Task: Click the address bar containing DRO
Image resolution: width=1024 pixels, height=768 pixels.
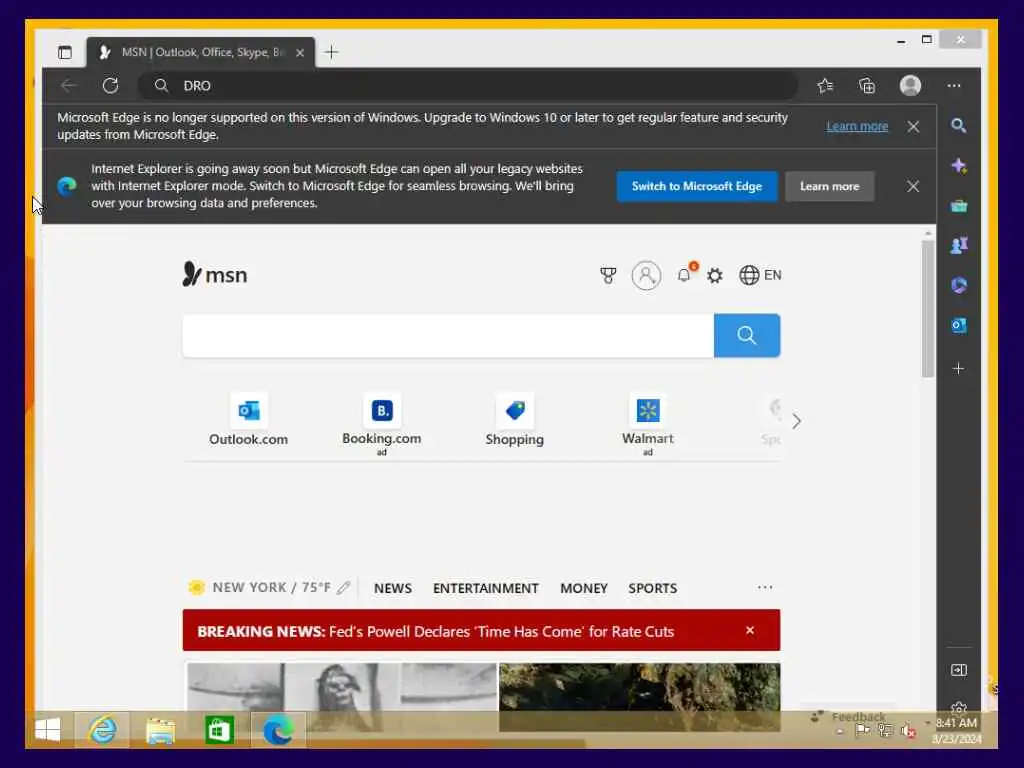Action: 467,86
